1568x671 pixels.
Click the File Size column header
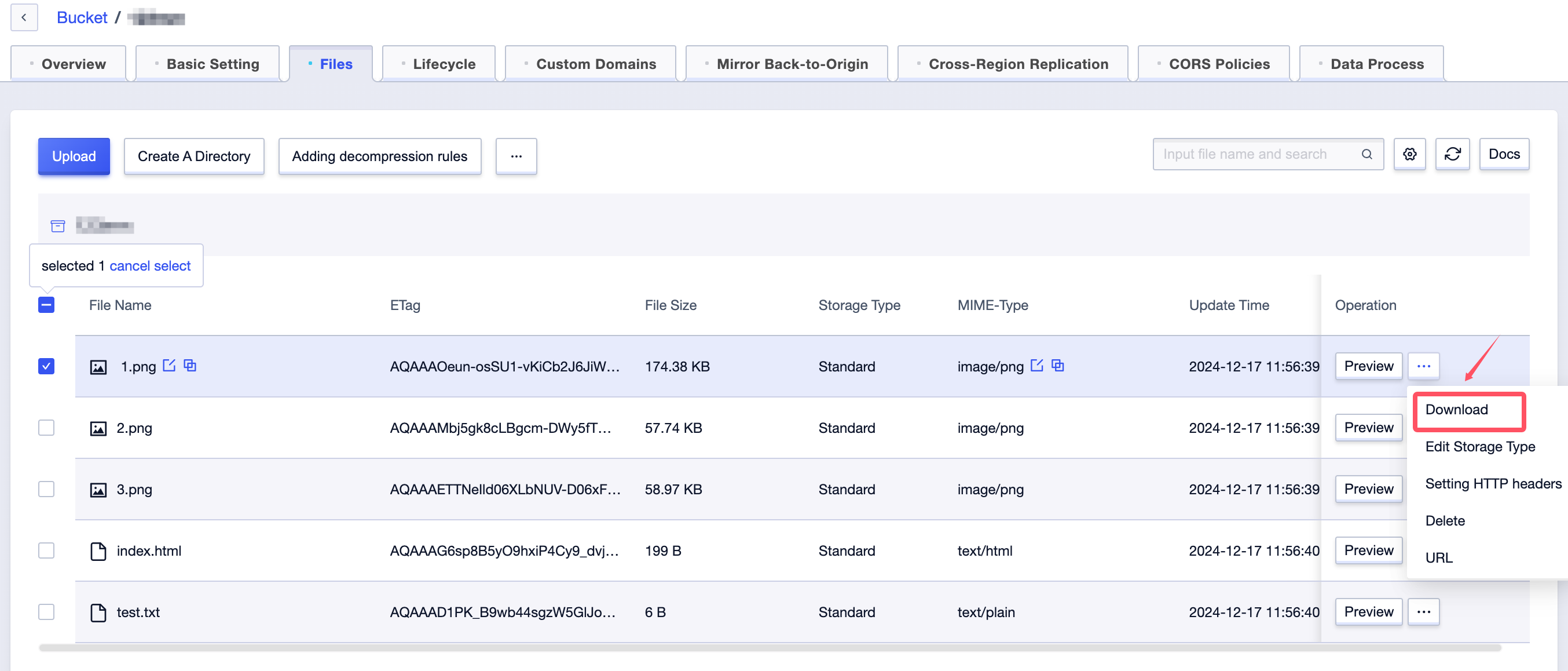tap(671, 305)
